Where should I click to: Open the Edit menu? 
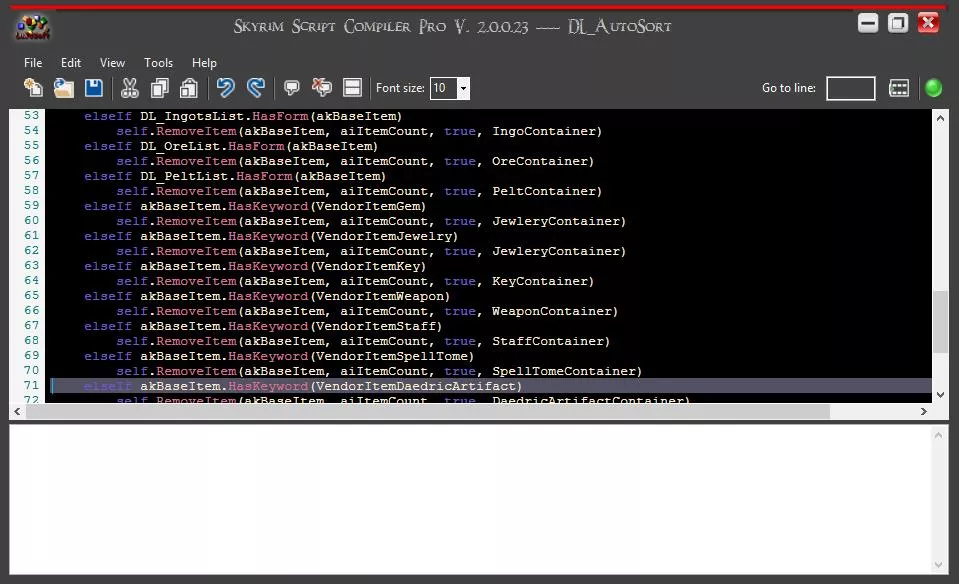[70, 62]
